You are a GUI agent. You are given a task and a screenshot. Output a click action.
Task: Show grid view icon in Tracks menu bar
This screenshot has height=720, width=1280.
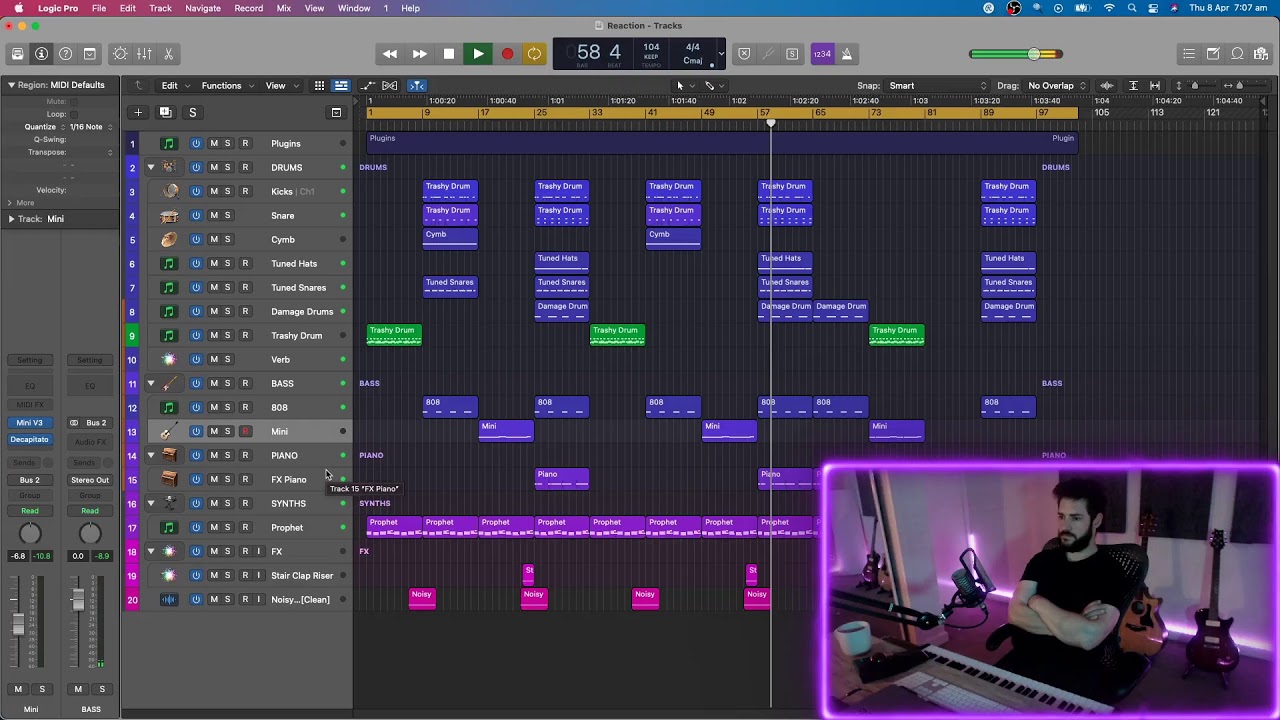[319, 86]
